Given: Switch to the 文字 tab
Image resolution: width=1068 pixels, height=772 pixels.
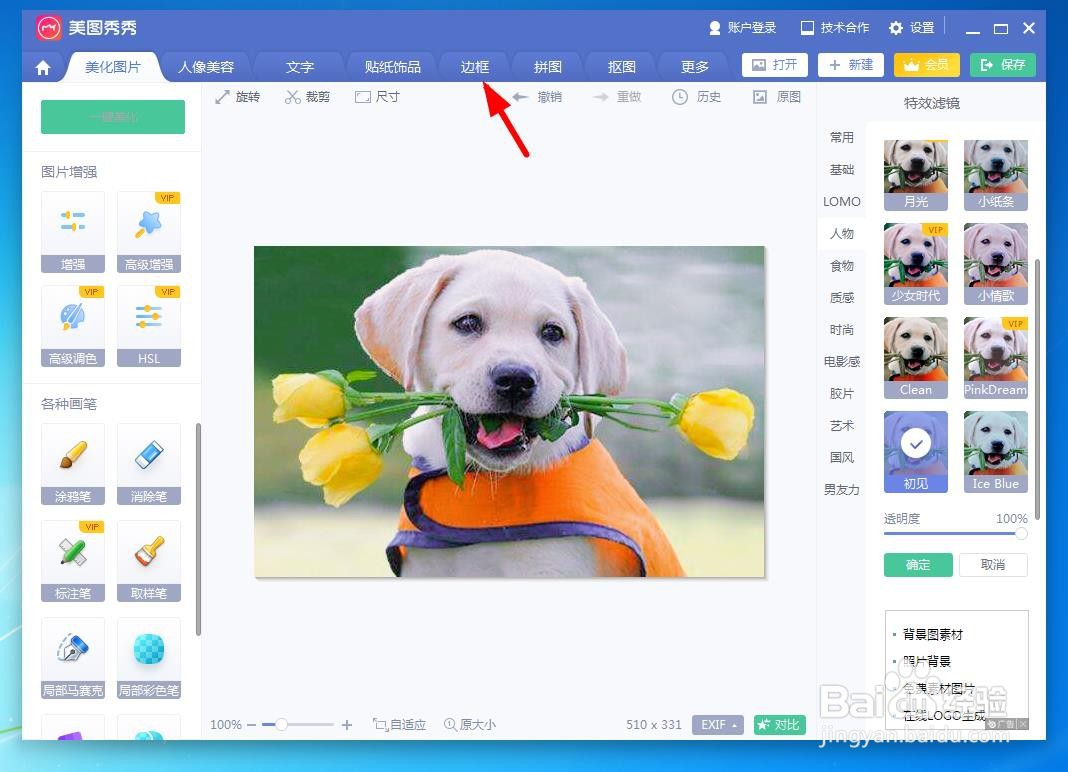Looking at the screenshot, I should coord(300,67).
